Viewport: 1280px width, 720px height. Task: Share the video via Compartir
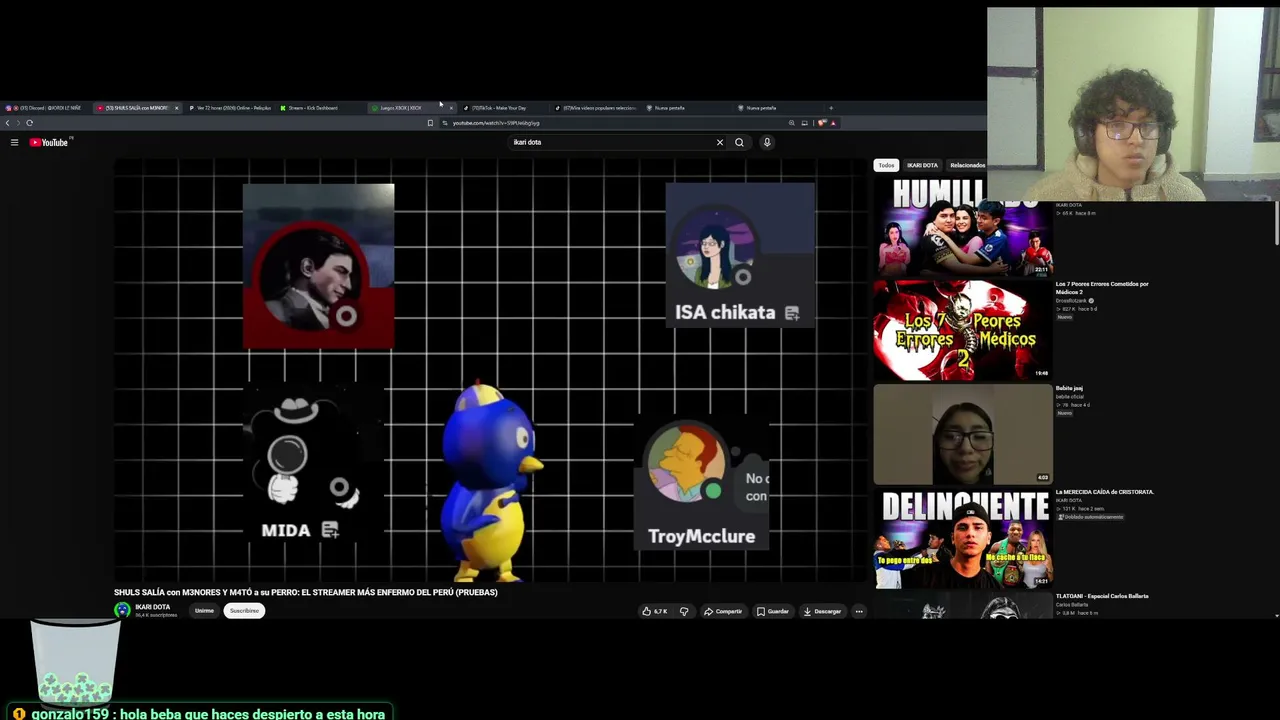point(723,611)
